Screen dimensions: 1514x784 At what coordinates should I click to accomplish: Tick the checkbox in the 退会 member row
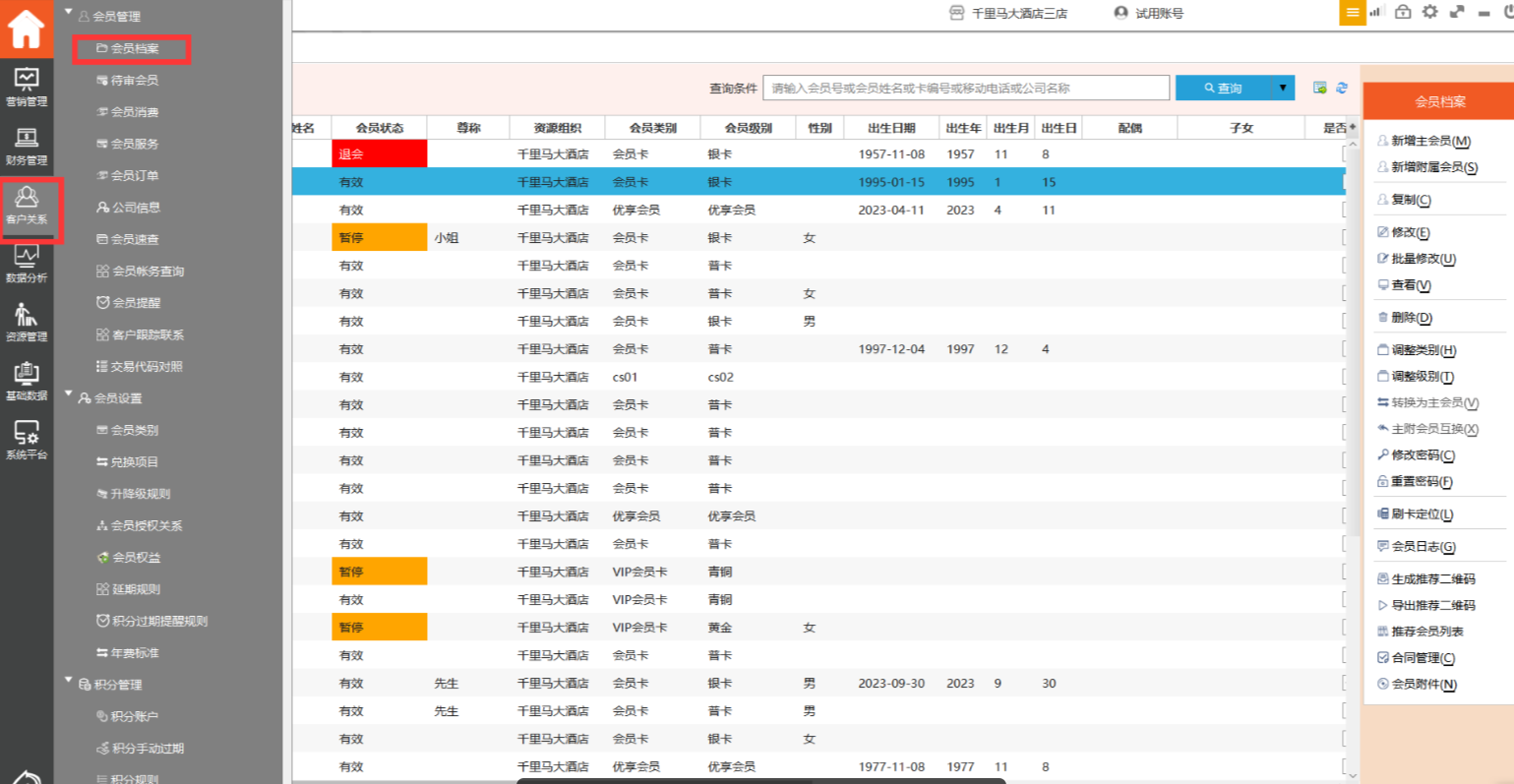point(1344,154)
